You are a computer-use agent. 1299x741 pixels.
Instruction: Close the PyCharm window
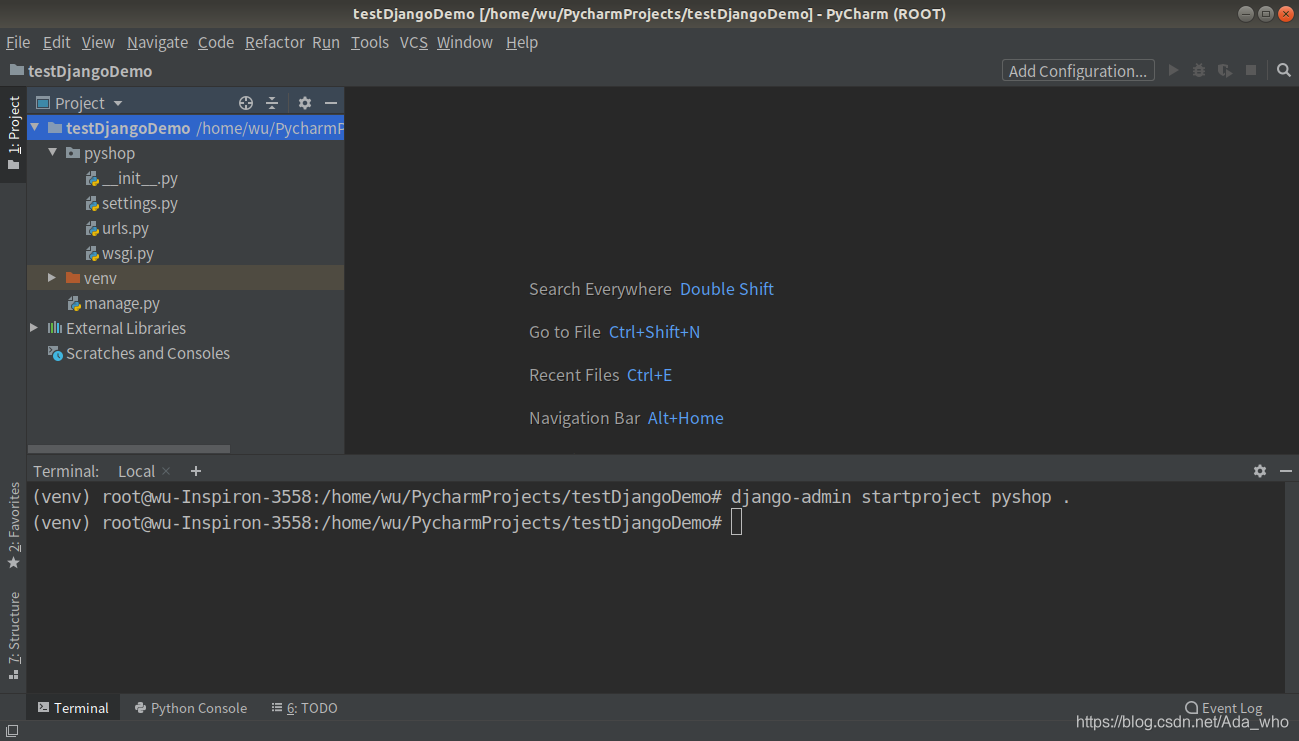point(1286,13)
